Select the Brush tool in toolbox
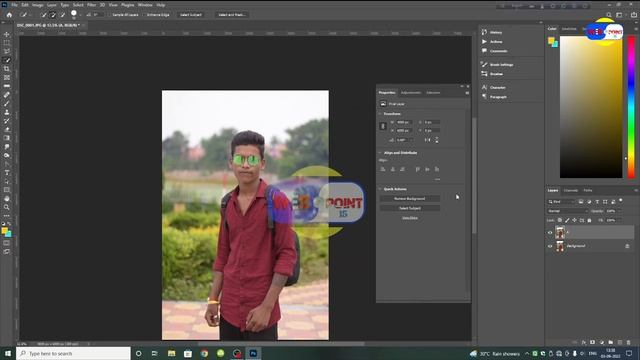640x360 pixels. [x=7, y=103]
